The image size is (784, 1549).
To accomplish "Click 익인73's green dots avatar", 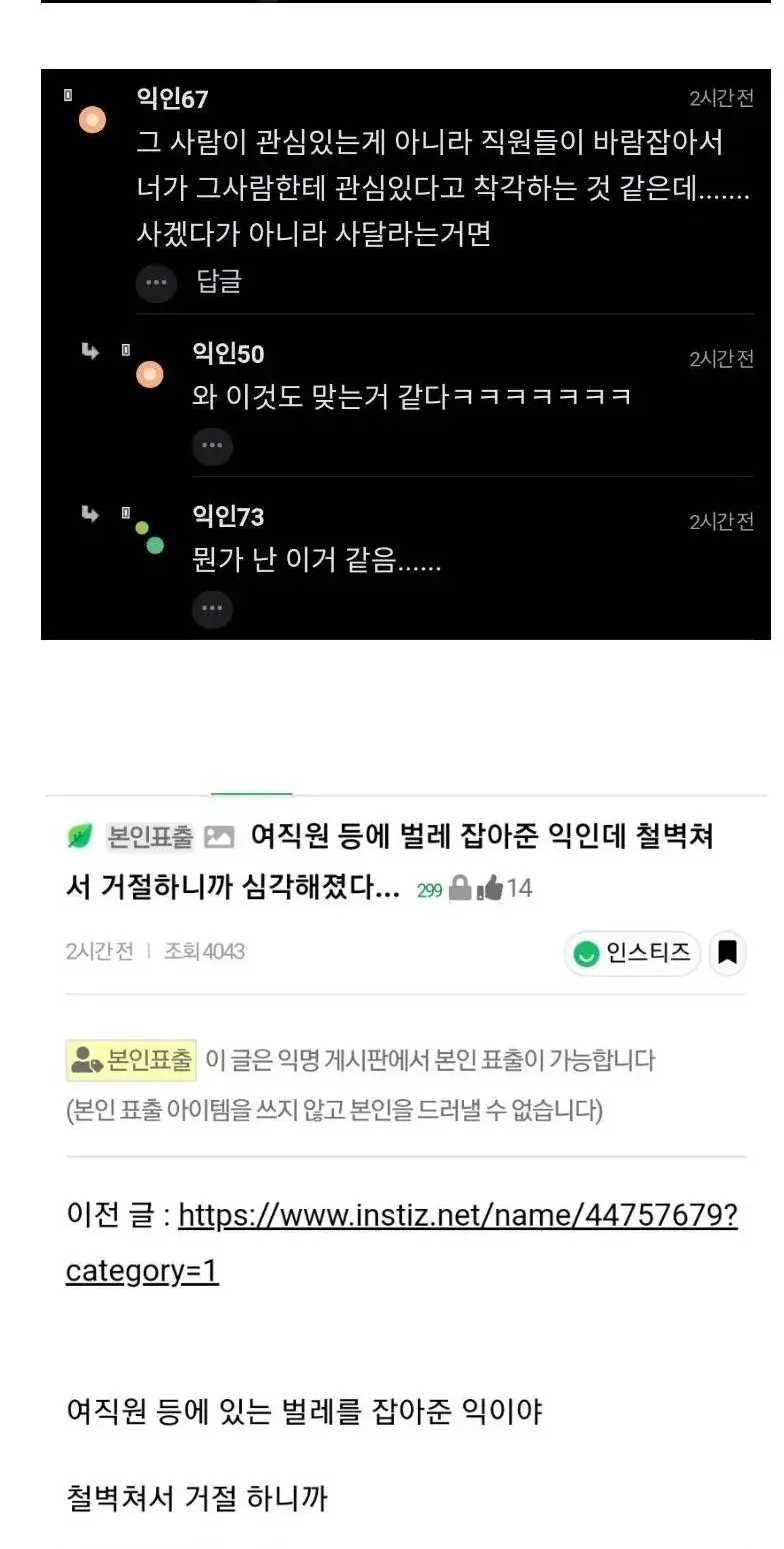I will point(149,537).
